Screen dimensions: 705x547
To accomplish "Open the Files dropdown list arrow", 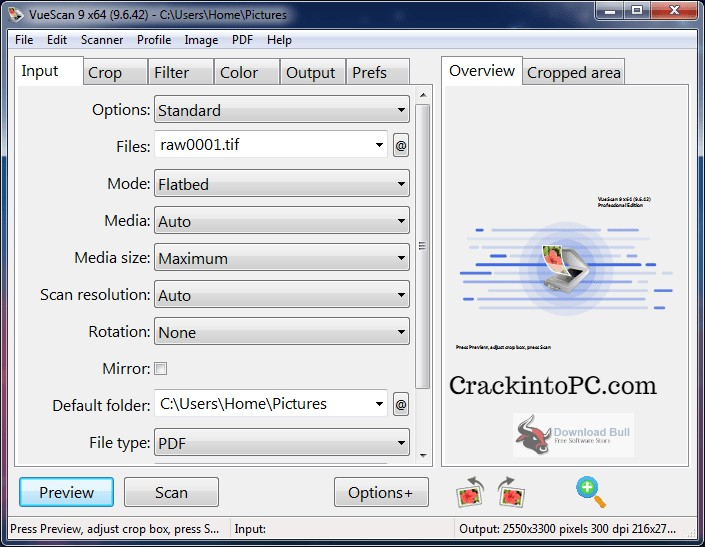I will (x=379, y=145).
